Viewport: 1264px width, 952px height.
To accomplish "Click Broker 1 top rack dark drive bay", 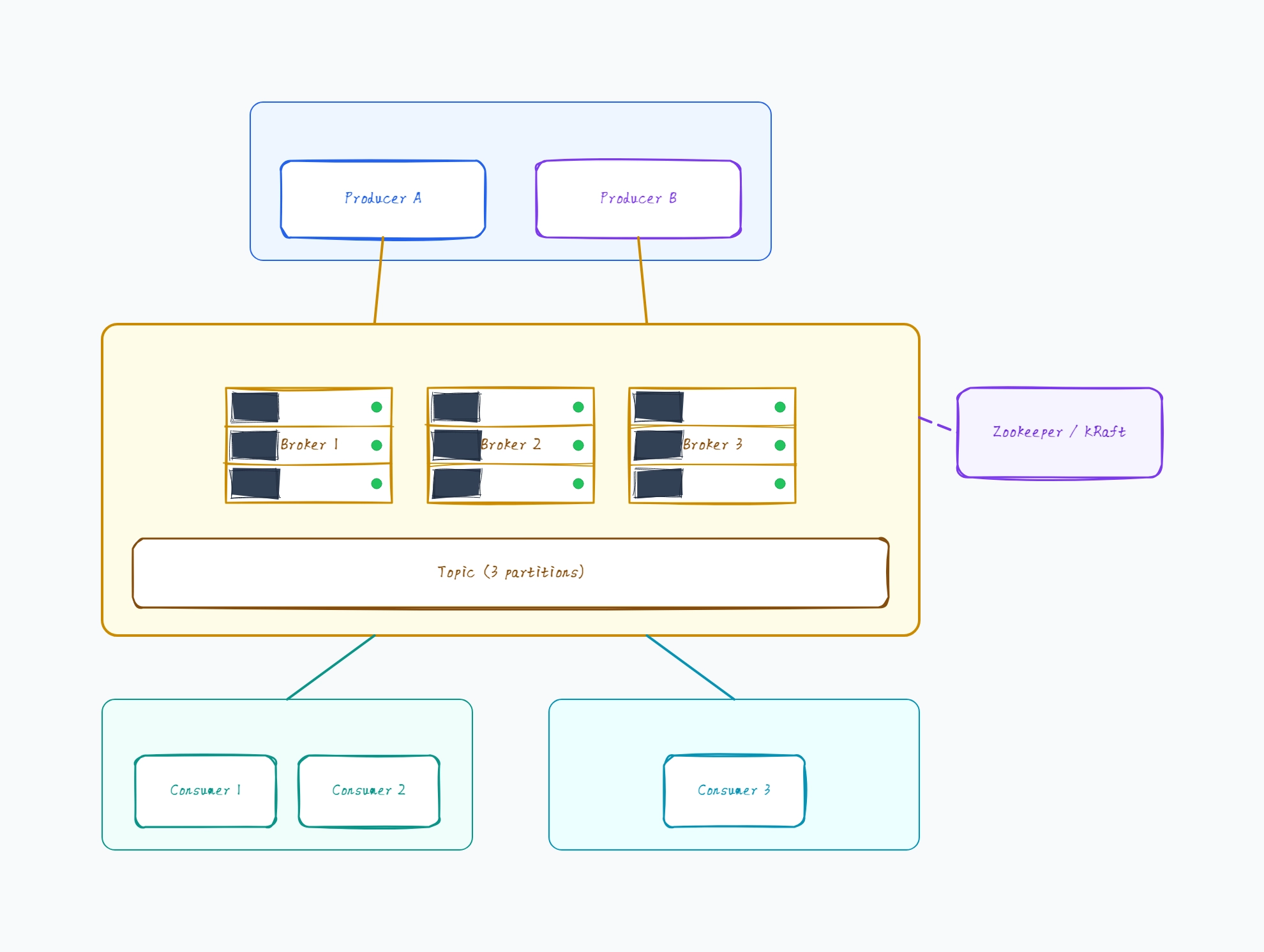I will coord(255,407).
